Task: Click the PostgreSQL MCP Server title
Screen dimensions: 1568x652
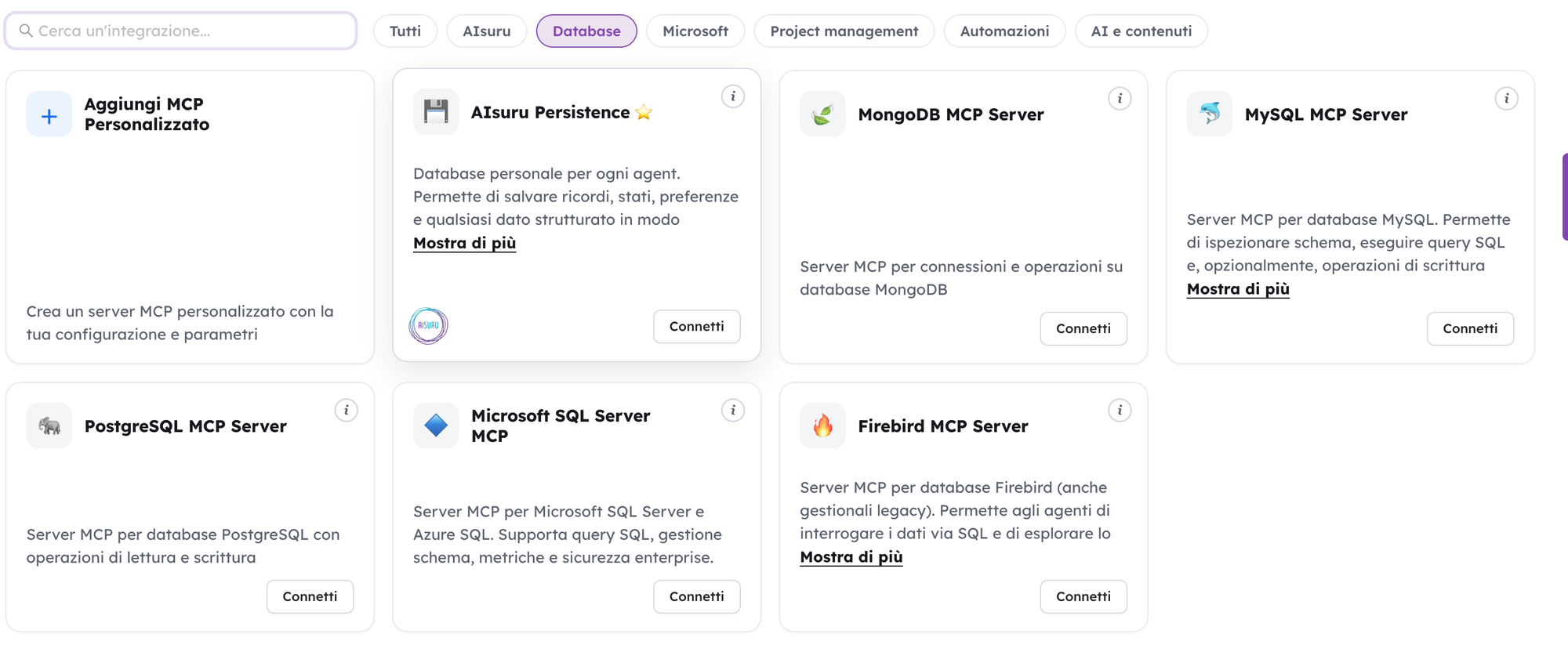Action: (186, 426)
